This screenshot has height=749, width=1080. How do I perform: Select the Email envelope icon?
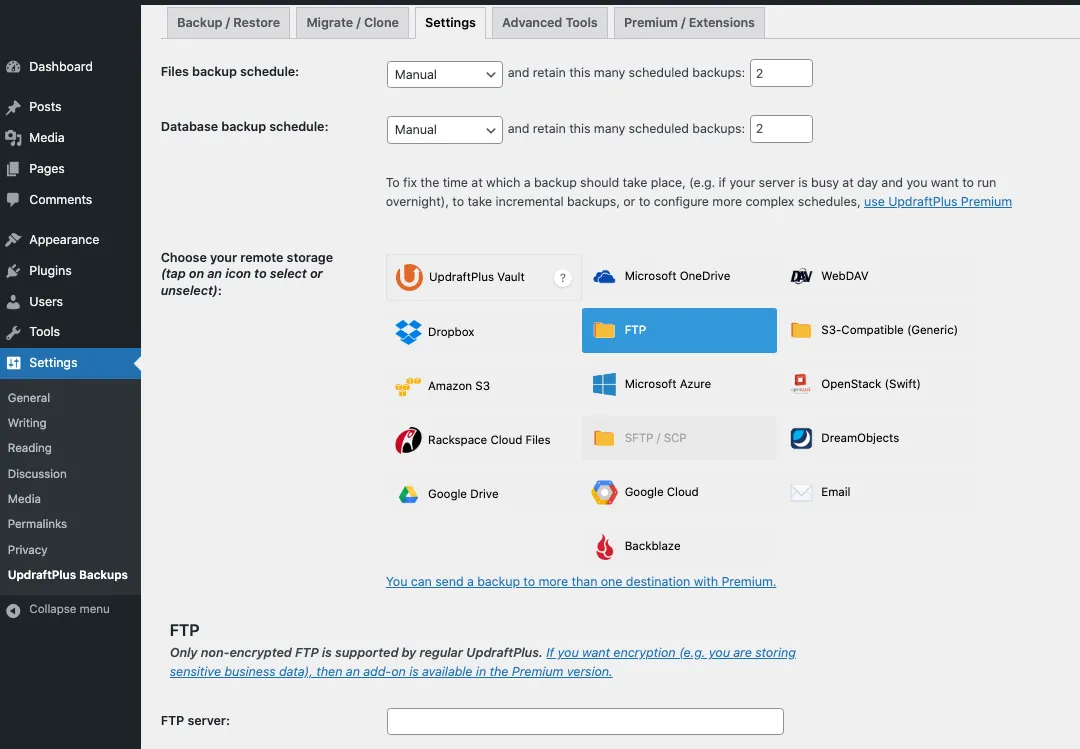(801, 492)
